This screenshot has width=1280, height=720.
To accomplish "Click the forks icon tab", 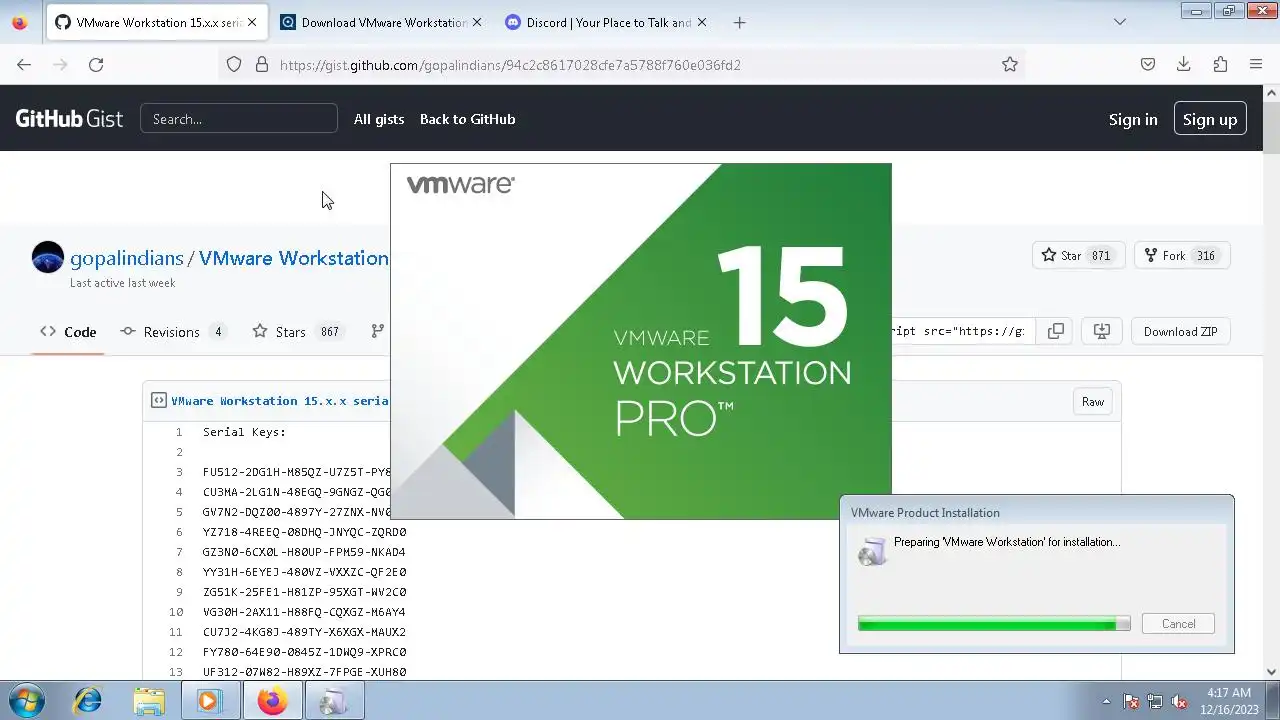I will tap(377, 332).
